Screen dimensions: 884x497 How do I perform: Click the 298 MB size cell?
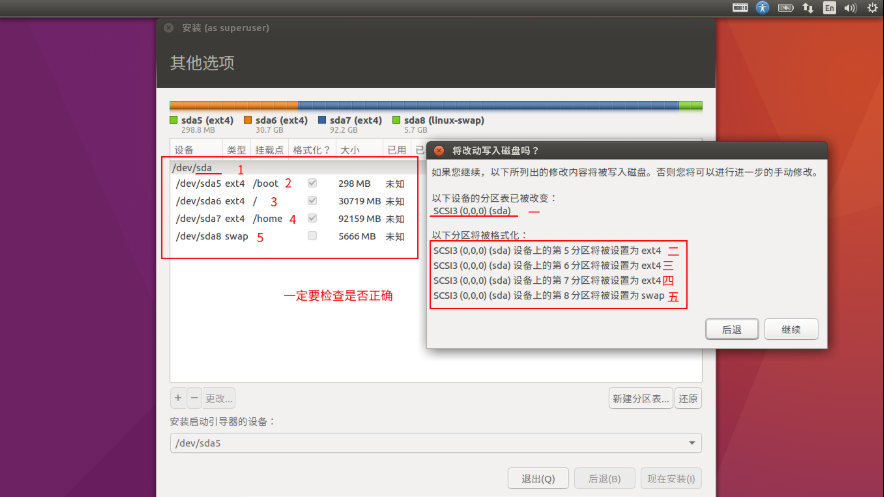(x=354, y=184)
